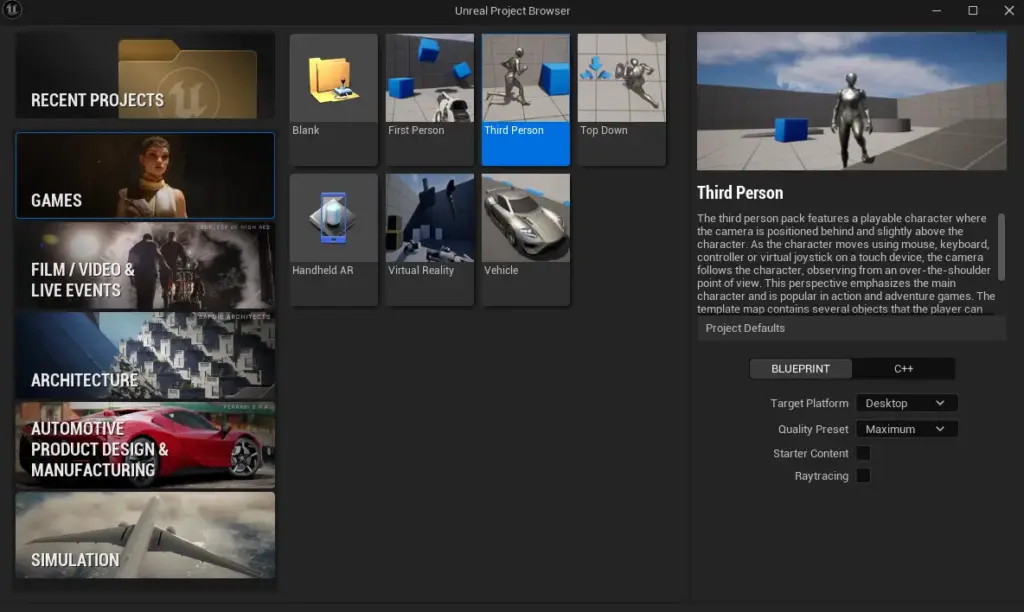Switch to the Games category

point(145,175)
